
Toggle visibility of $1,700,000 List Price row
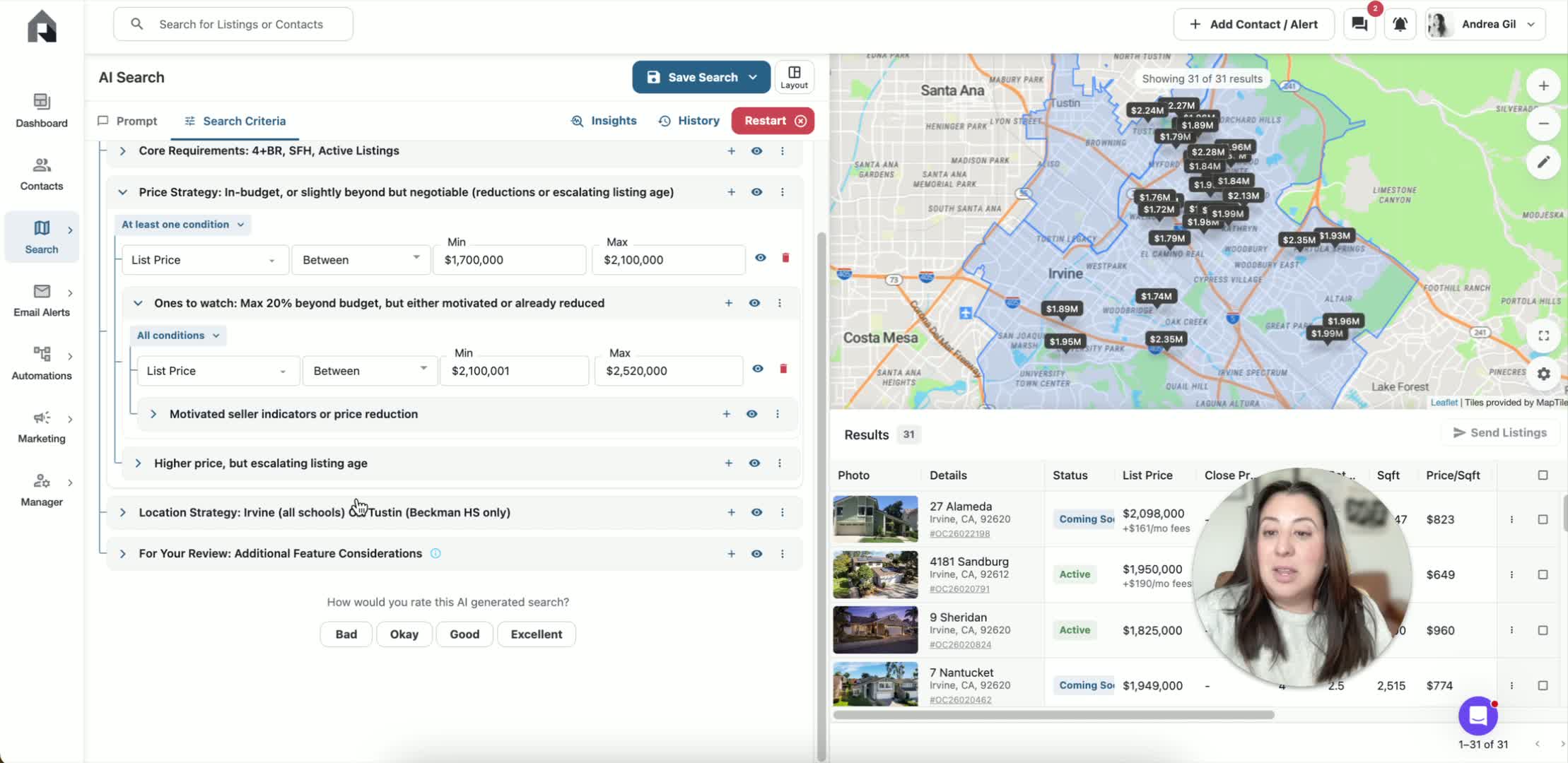click(760, 258)
